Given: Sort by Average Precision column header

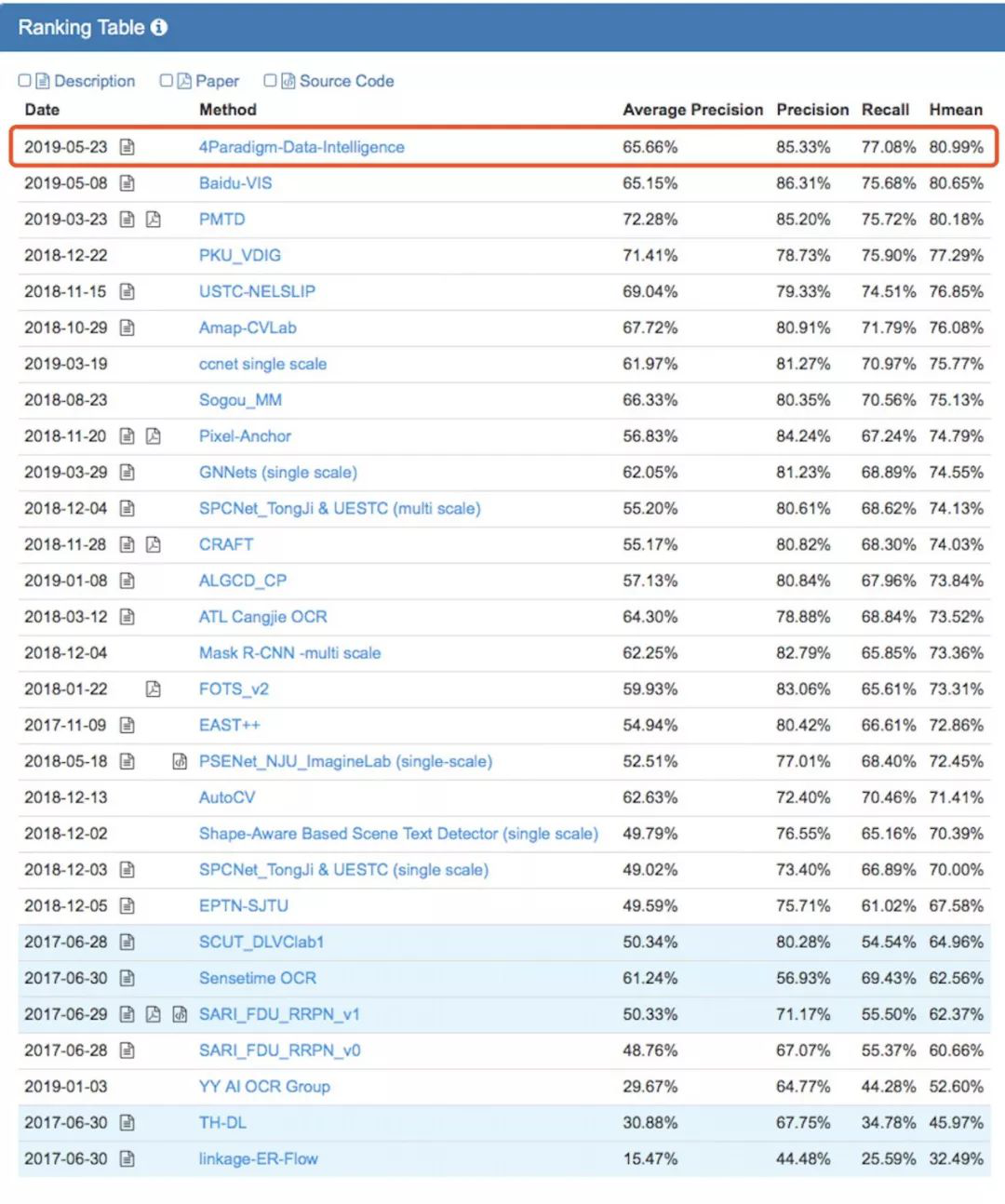Looking at the screenshot, I should point(692,110).
